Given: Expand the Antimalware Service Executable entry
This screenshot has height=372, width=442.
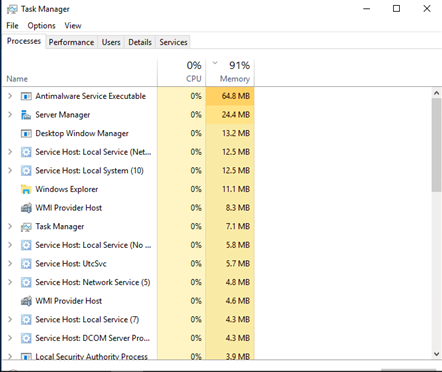Looking at the screenshot, I should click(x=10, y=96).
